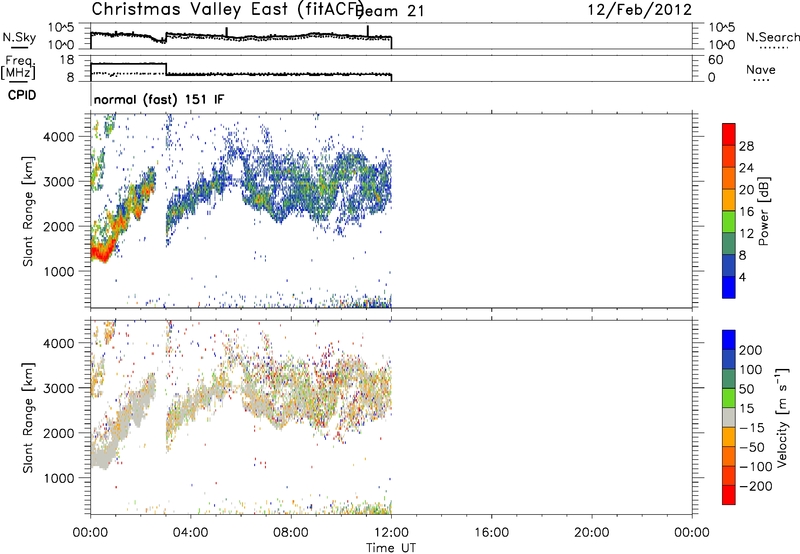800x554 pixels.
Task: Click the 'Slant Range [km]' label of power panel
Action: pyautogui.click(x=28, y=211)
